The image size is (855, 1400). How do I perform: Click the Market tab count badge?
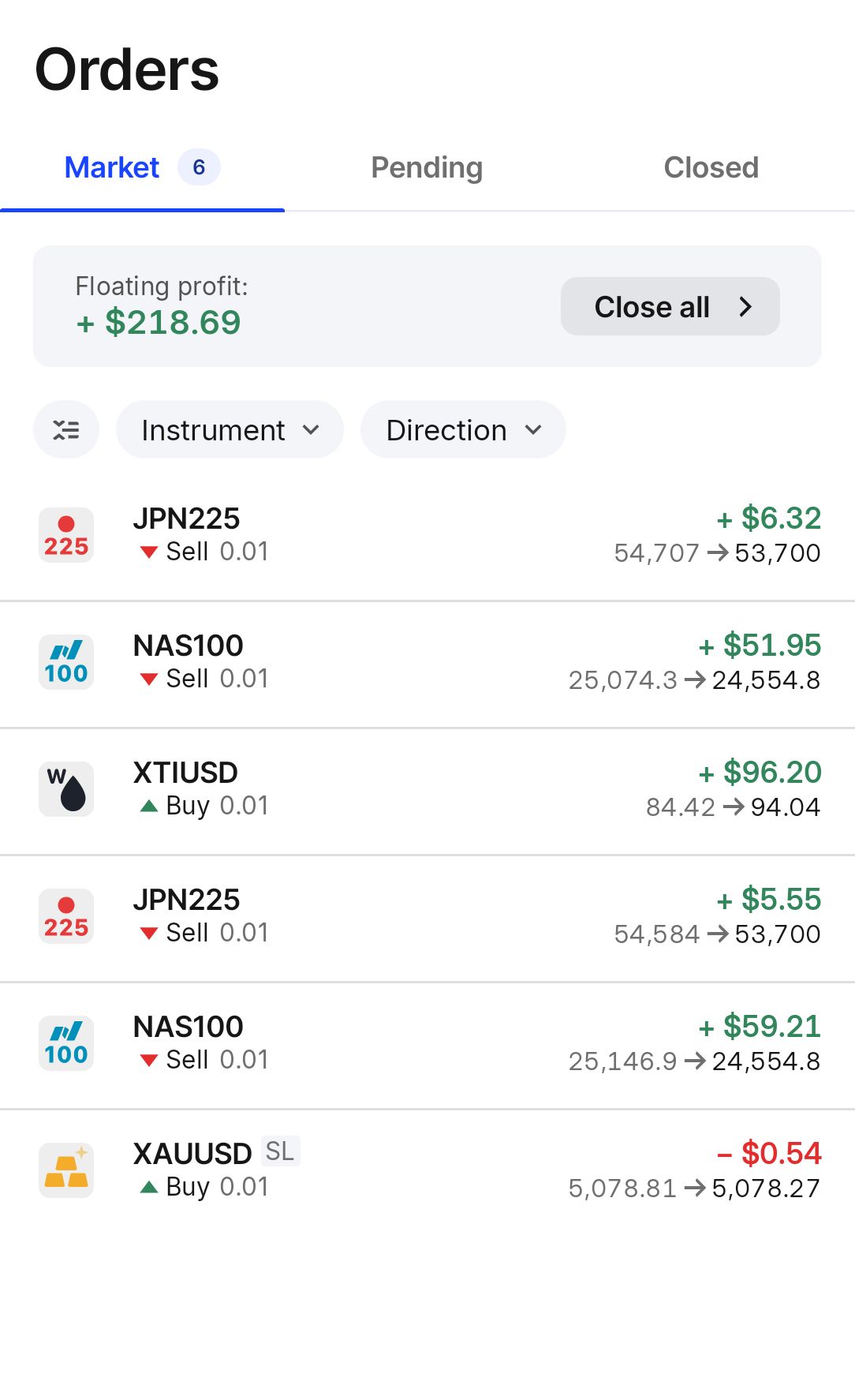tap(199, 167)
